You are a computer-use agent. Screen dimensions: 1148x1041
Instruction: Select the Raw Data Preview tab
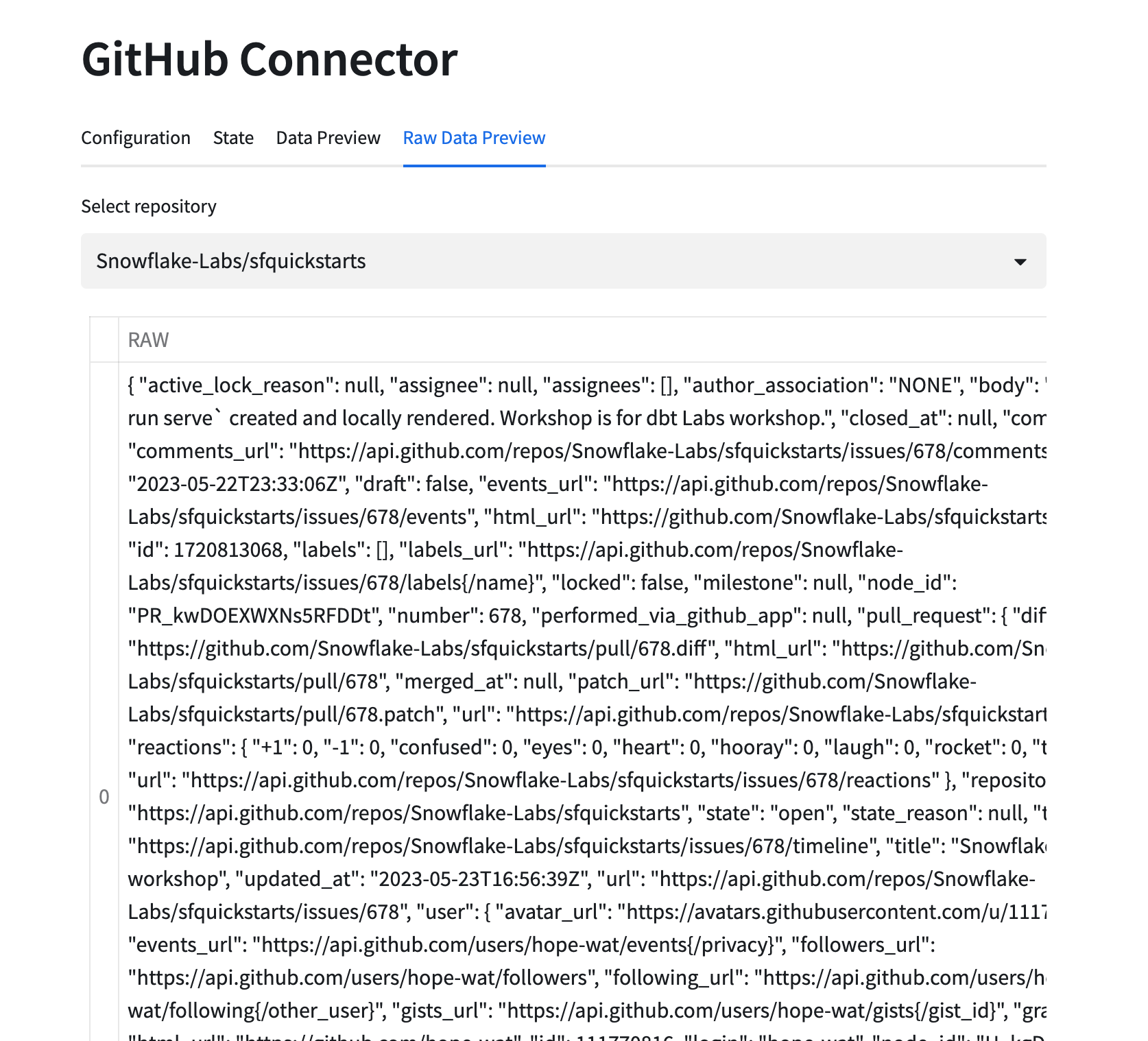click(474, 138)
